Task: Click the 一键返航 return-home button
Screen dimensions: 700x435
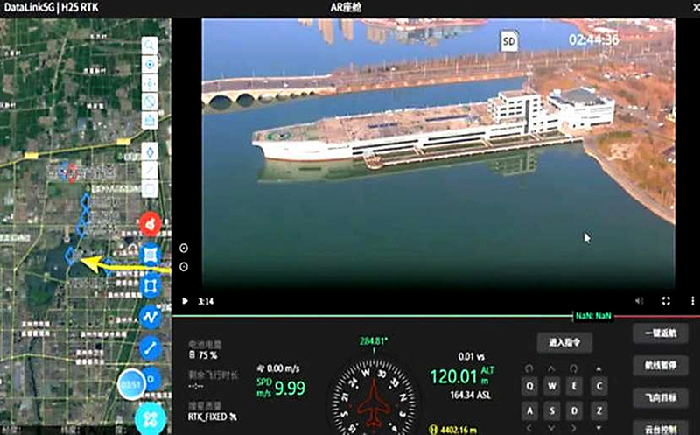Action: [x=661, y=333]
